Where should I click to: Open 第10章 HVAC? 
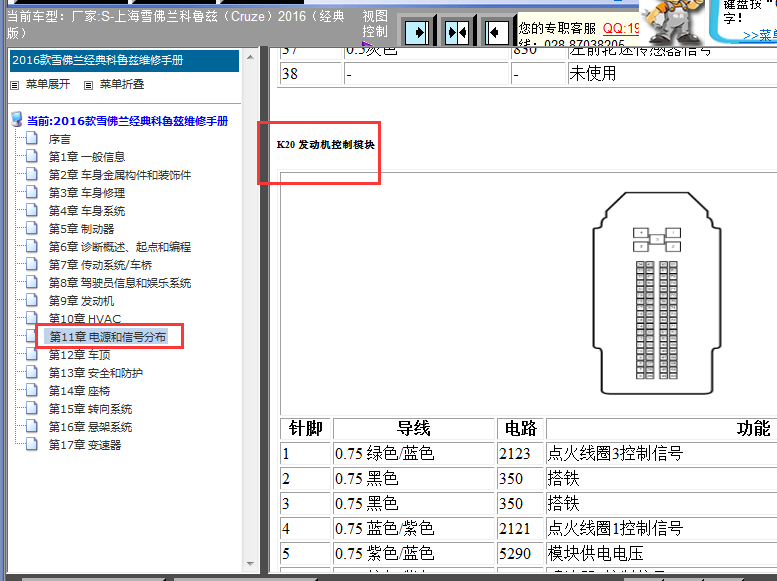[85, 319]
